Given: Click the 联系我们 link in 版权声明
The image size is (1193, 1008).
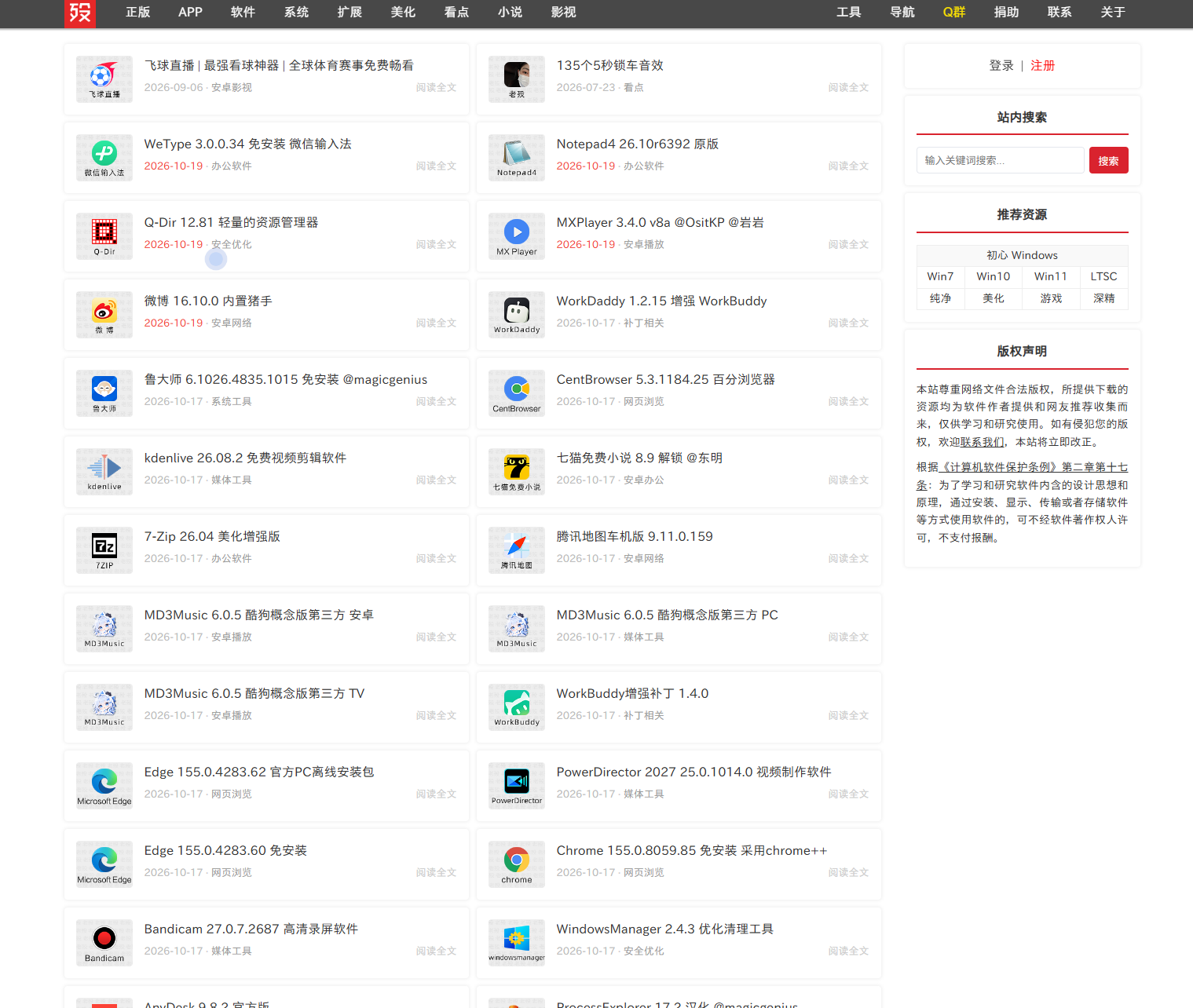Looking at the screenshot, I should (x=982, y=442).
